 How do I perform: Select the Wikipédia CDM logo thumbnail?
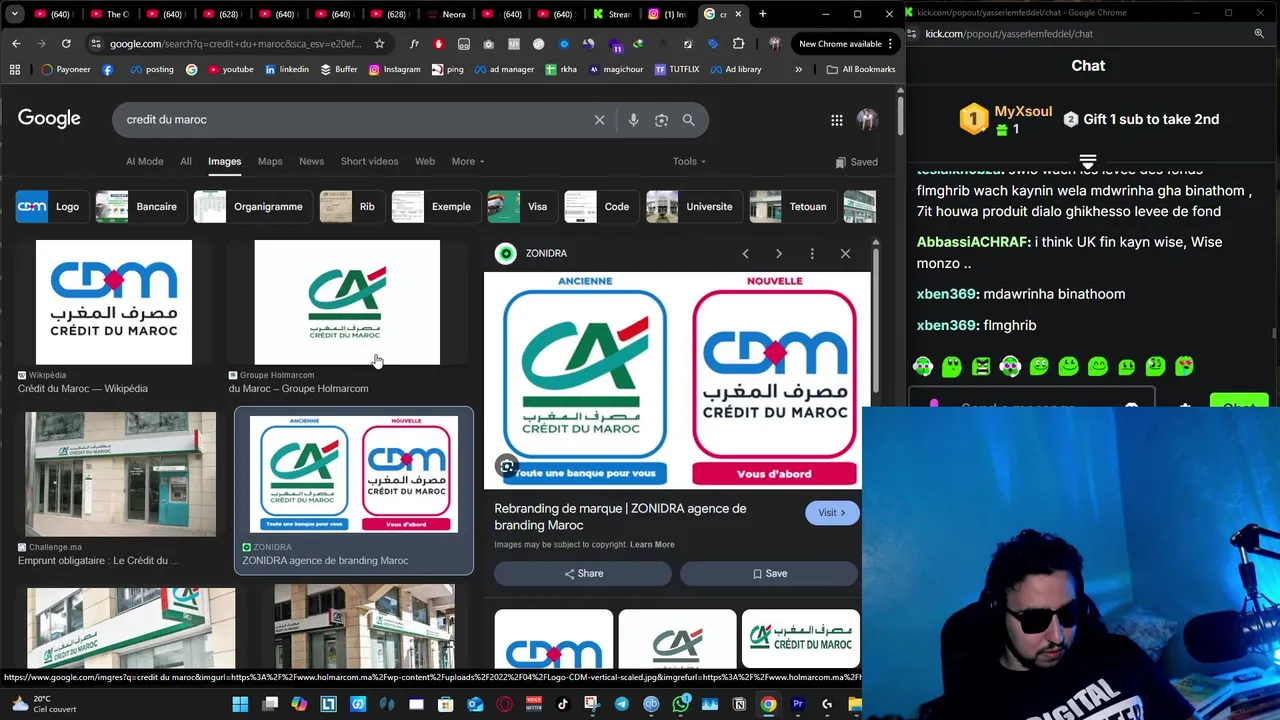[114, 302]
